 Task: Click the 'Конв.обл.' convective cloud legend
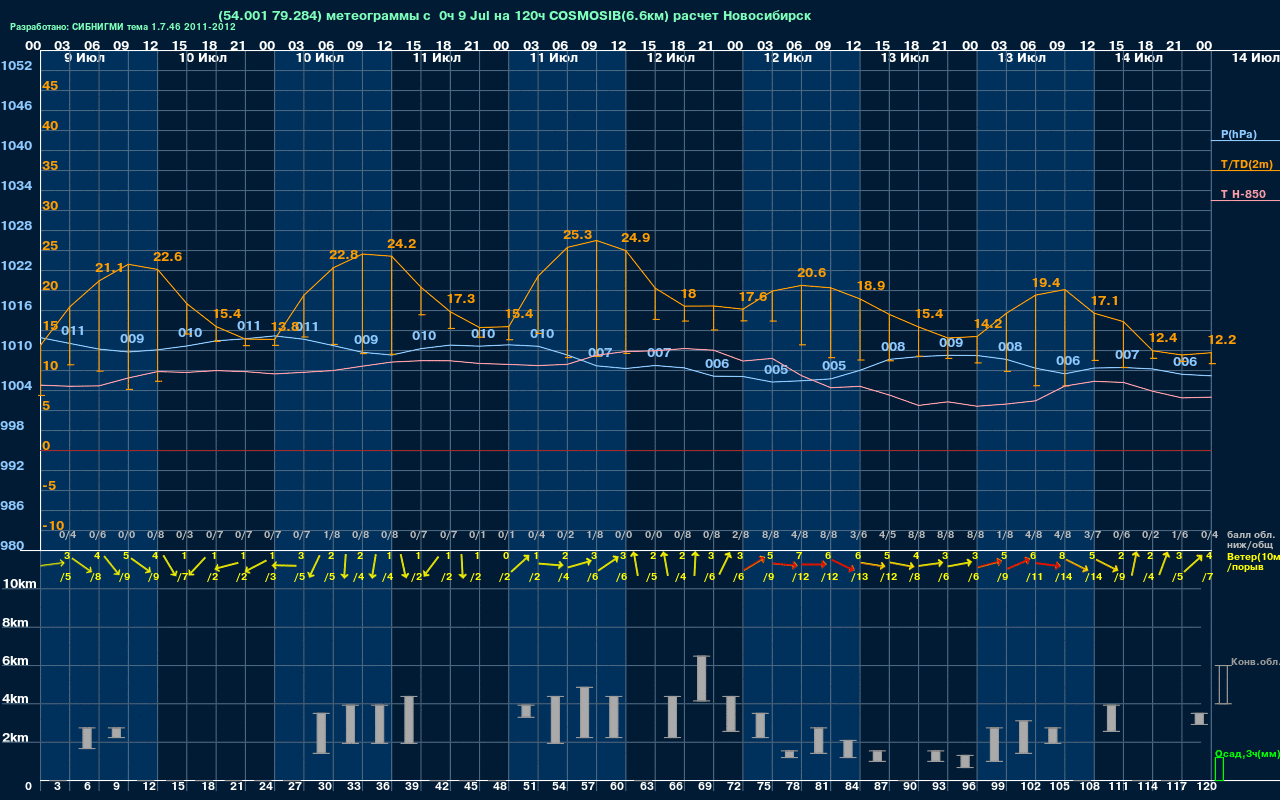click(x=1255, y=662)
